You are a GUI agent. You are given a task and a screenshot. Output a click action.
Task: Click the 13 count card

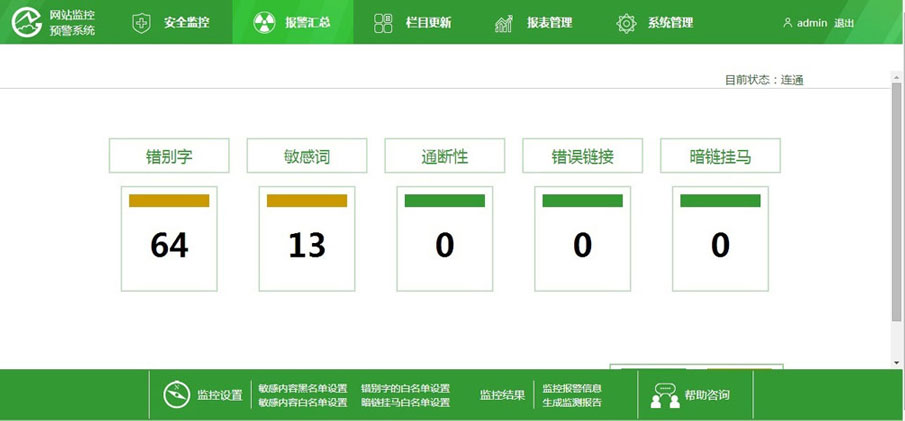coord(307,239)
